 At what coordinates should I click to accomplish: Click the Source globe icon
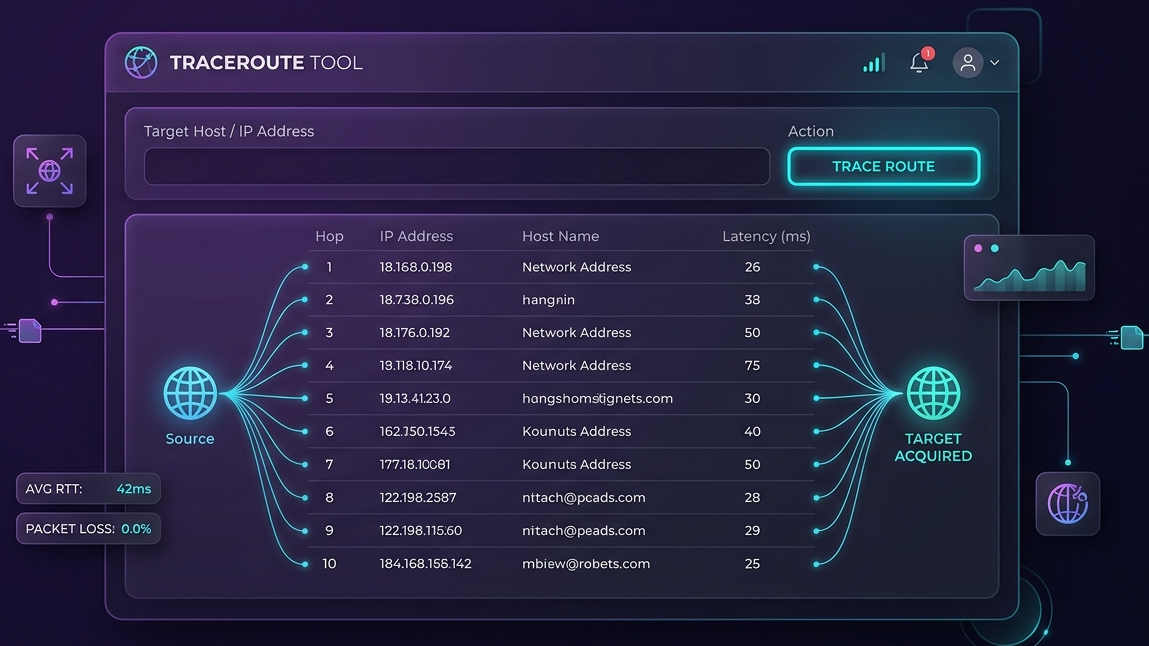[190, 393]
